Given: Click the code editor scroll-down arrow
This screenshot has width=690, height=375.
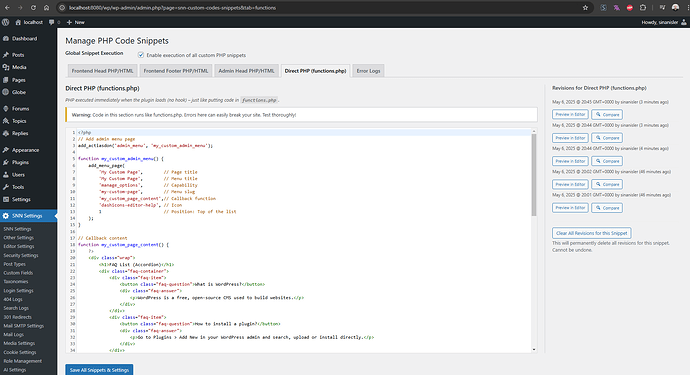Looking at the screenshot, I should (534, 349).
